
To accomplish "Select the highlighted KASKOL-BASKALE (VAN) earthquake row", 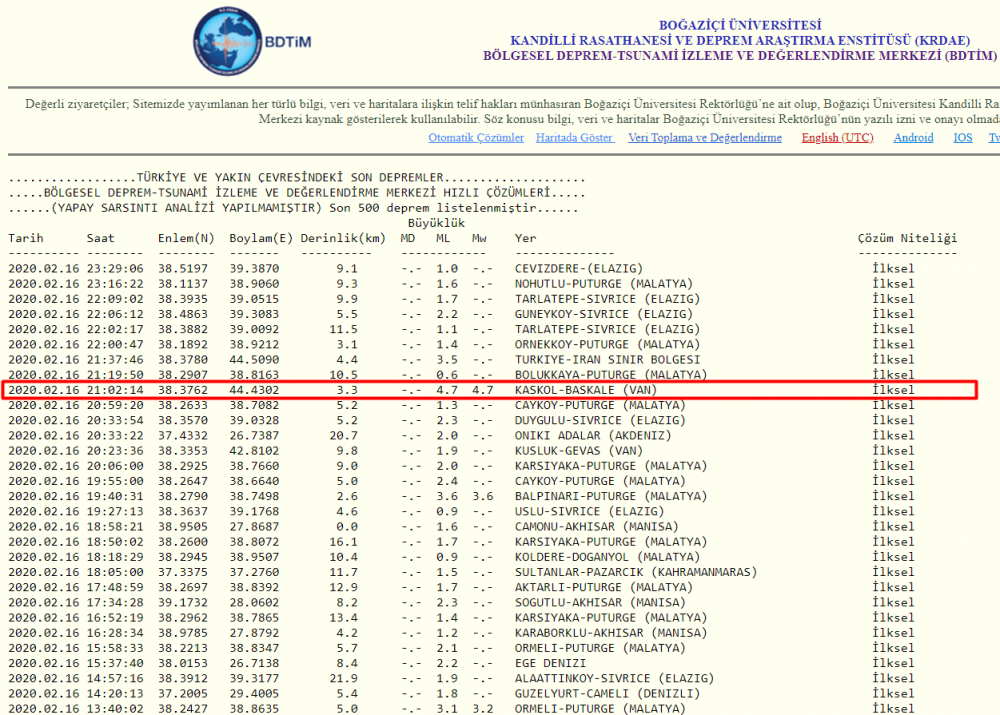I will coord(489,390).
